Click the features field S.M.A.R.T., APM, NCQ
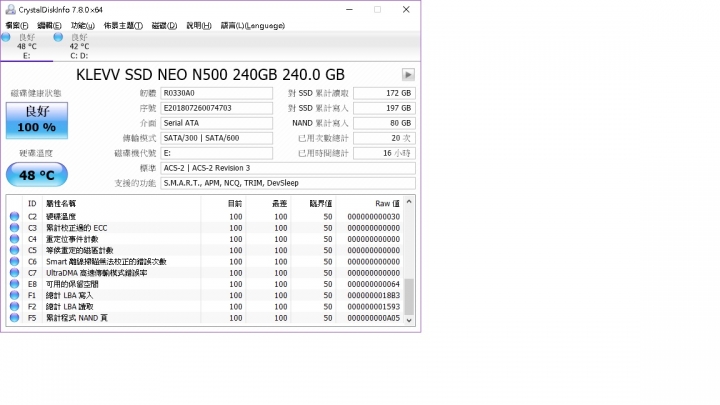Image resolution: width=720 pixels, height=405 pixels. 288,183
